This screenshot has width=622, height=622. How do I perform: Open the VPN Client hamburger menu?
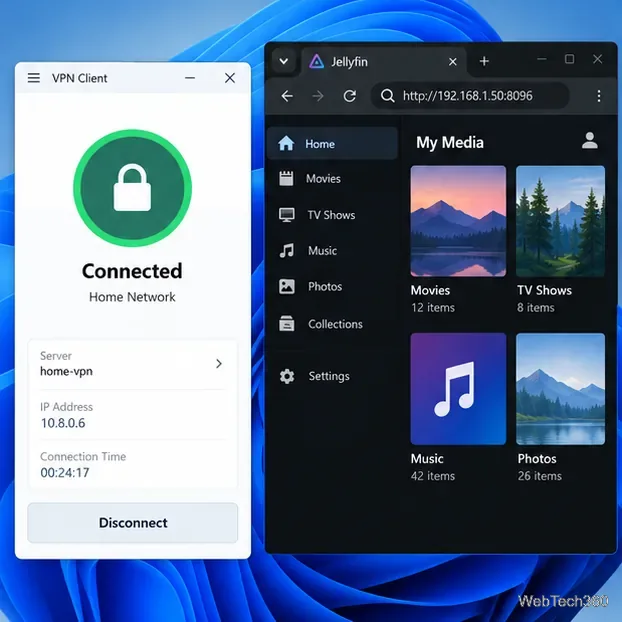coord(34,78)
